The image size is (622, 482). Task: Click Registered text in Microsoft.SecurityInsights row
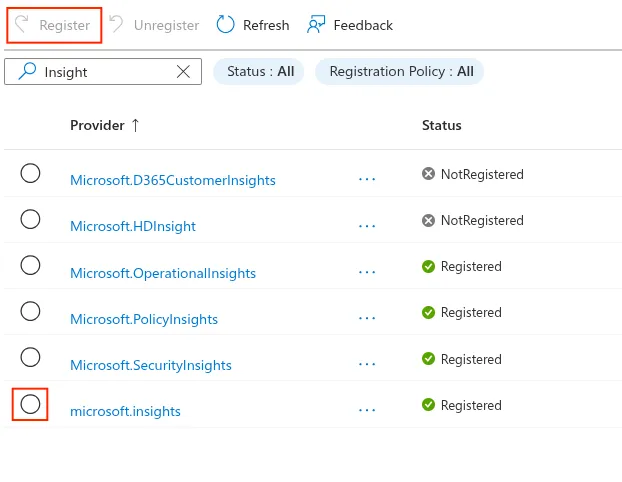(471, 359)
